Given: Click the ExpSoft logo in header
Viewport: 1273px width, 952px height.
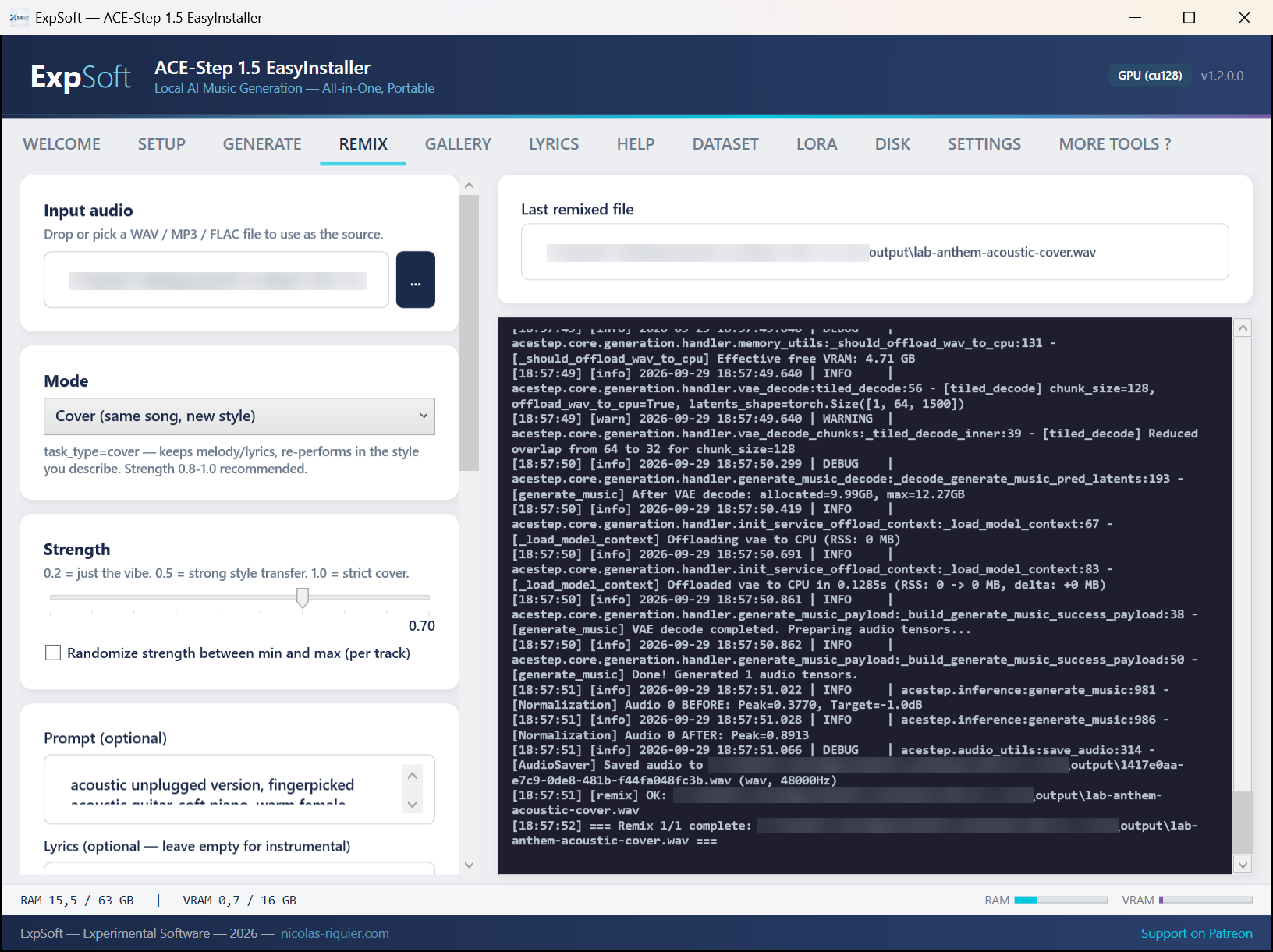Looking at the screenshot, I should 80,76.
